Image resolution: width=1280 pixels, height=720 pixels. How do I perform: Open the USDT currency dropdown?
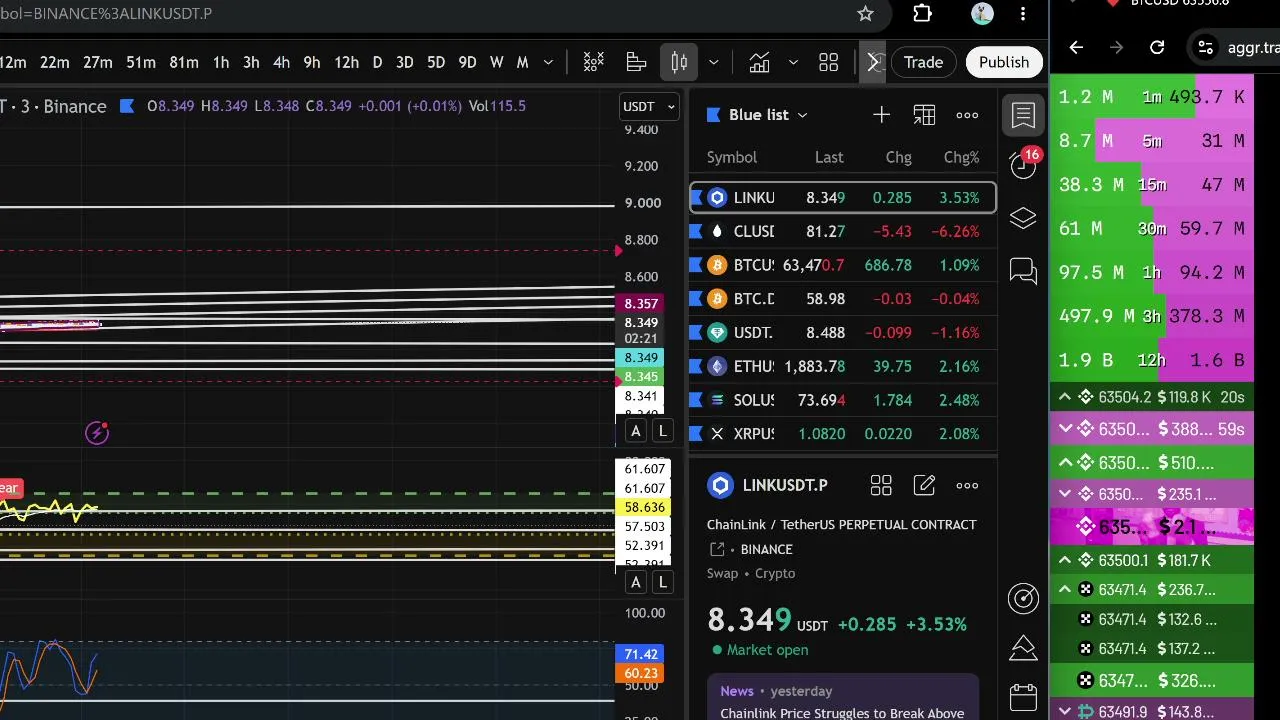(x=650, y=106)
